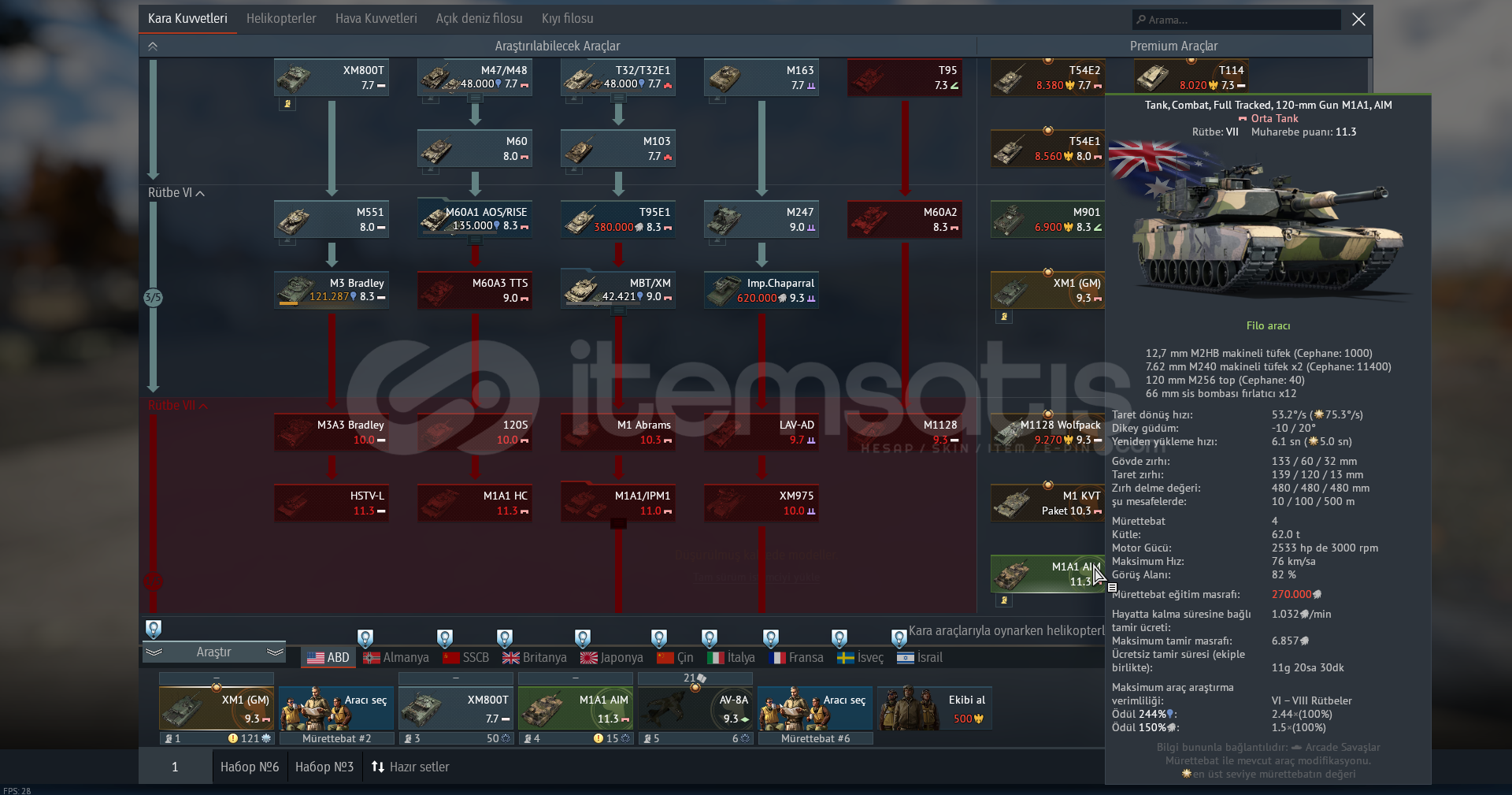Select the T95 tank destroyer card
1512x795 pixels.
pos(905,77)
